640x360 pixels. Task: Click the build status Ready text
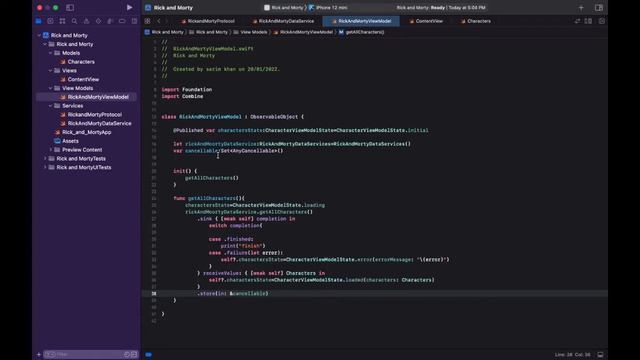pyautogui.click(x=441, y=7)
